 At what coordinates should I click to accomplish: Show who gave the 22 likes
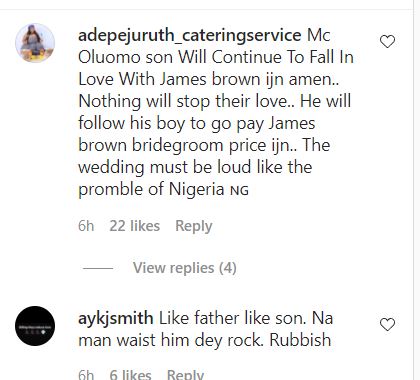(135, 226)
